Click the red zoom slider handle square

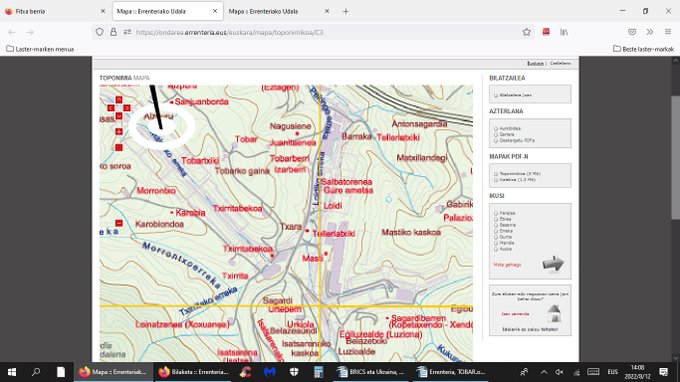pyautogui.click(x=119, y=147)
